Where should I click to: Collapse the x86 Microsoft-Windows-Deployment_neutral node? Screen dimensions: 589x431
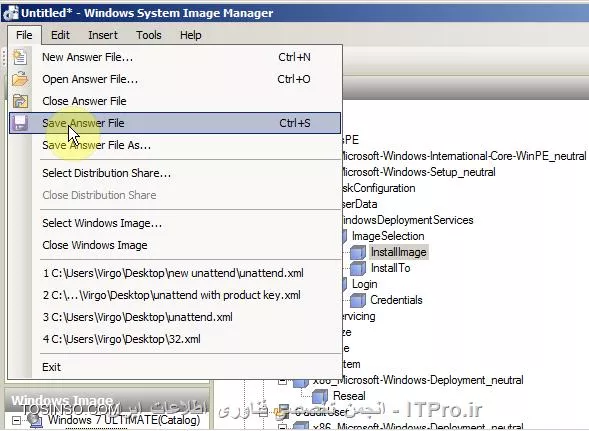click(282, 381)
